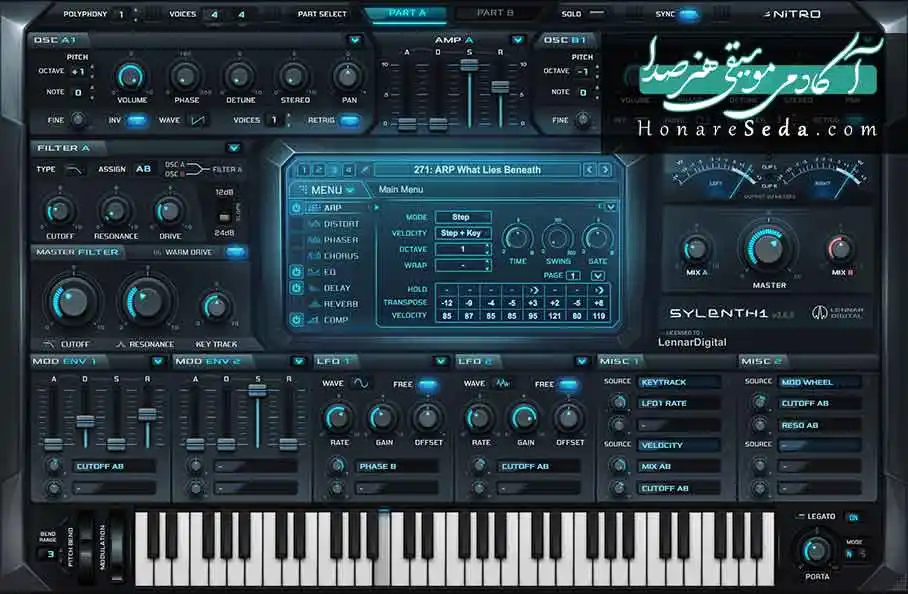
Task: Click the previous preset arrow in display
Action: pos(589,170)
